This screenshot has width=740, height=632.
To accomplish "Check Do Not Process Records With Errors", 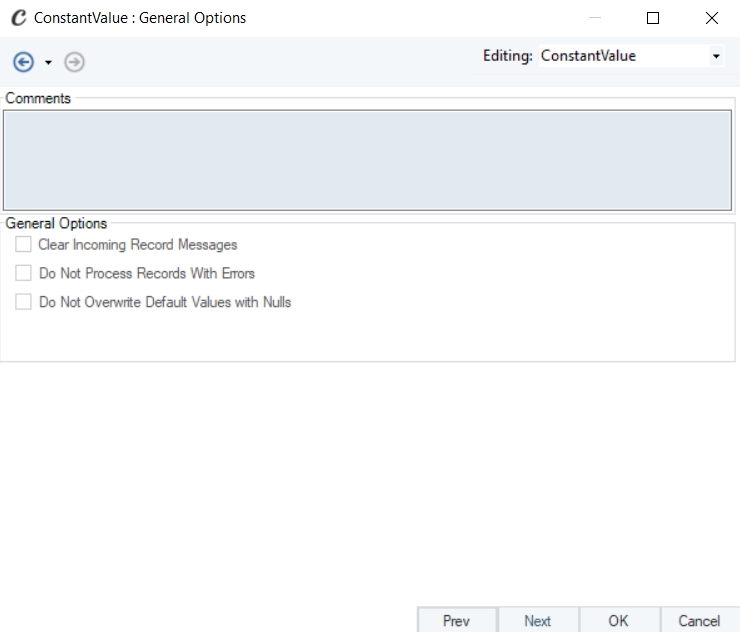I will coord(24,273).
